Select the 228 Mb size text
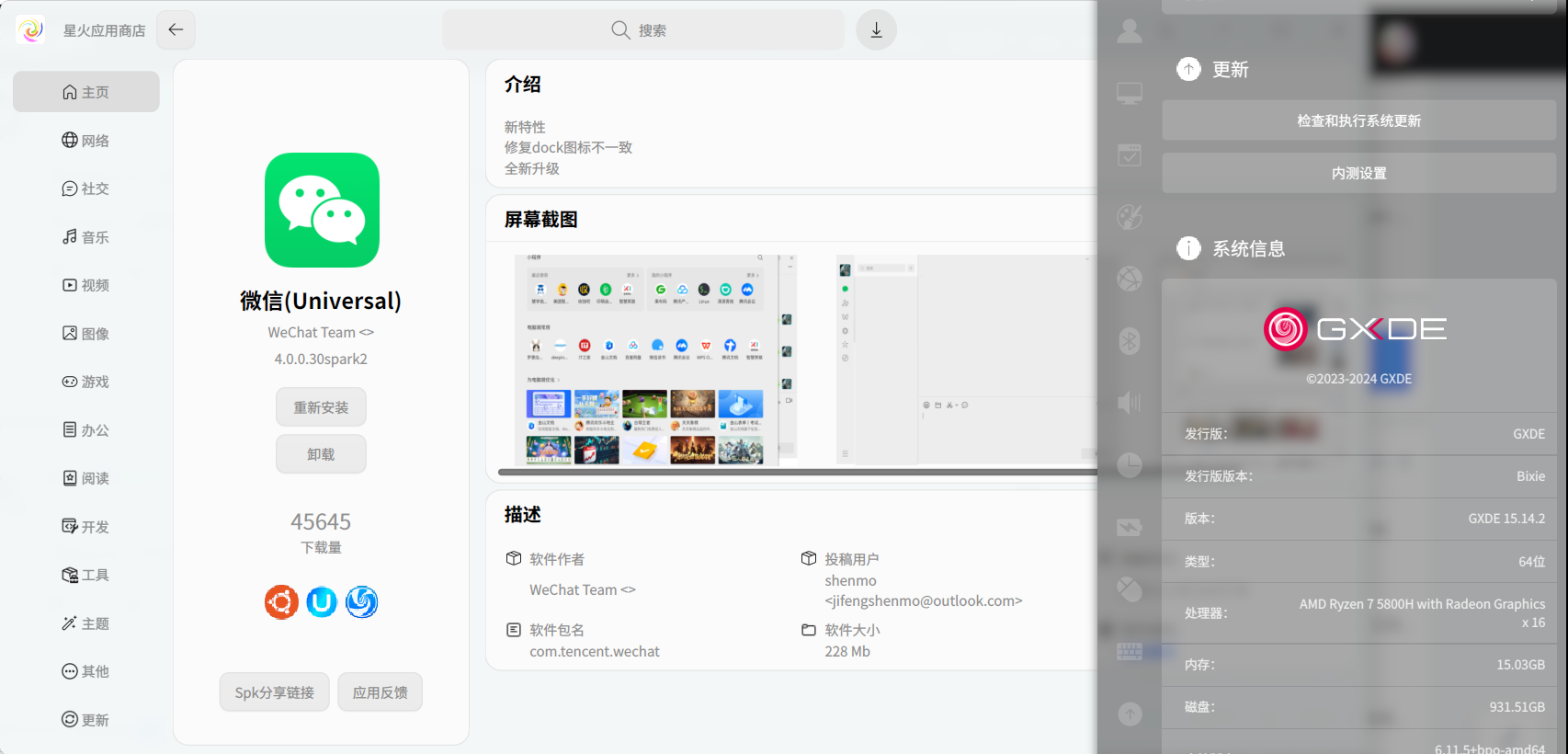Viewport: 1568px width, 754px height. pos(847,651)
